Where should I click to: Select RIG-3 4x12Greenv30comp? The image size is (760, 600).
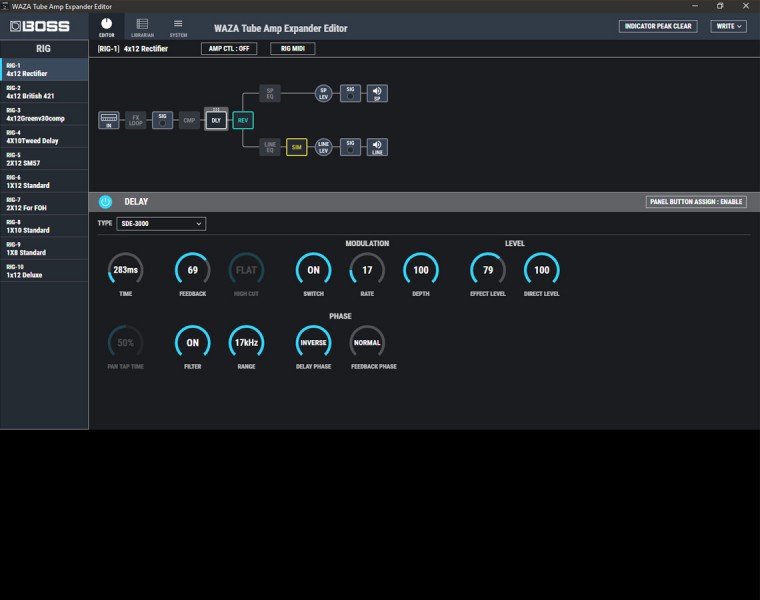point(44,114)
